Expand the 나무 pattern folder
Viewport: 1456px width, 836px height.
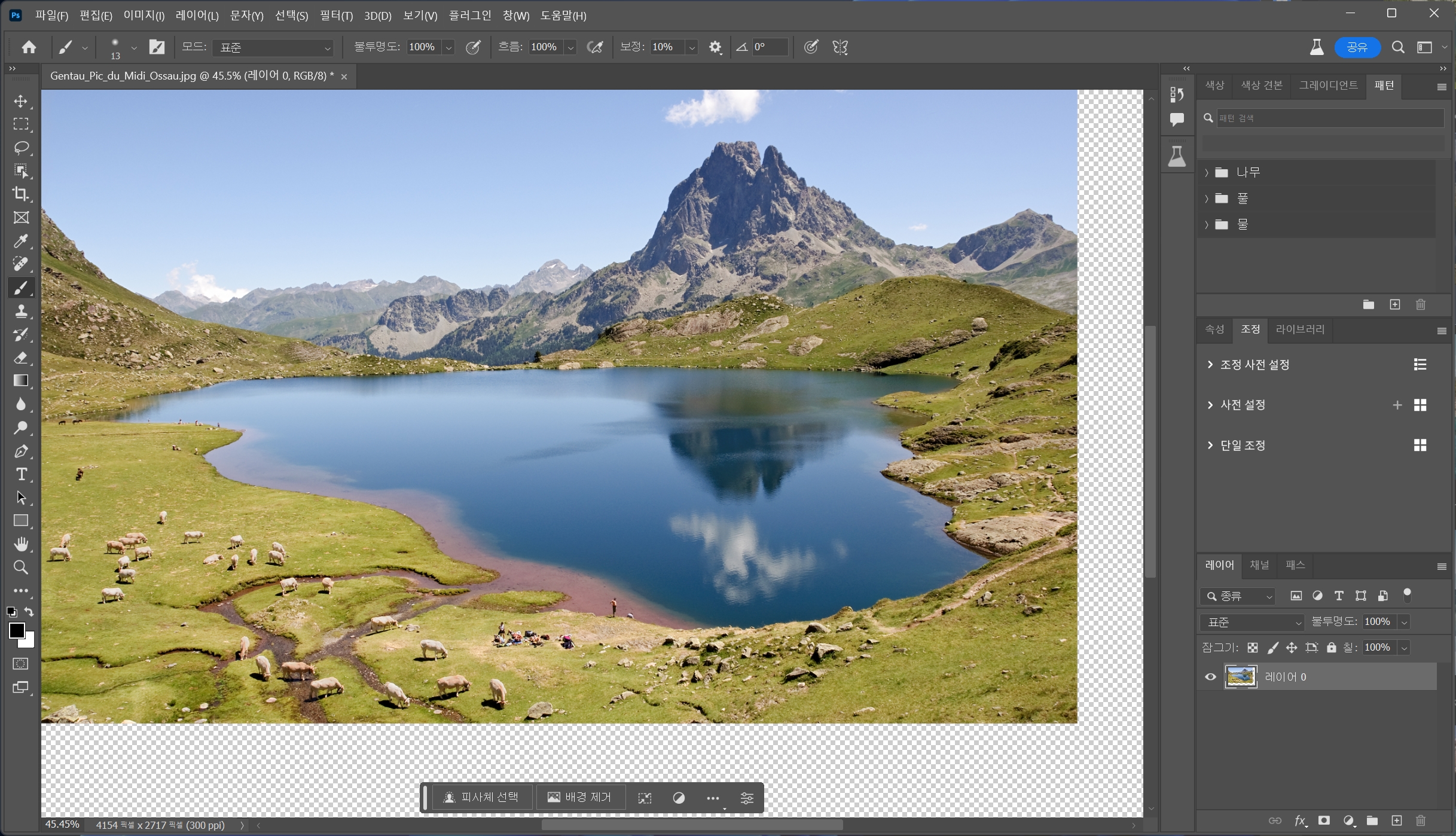[1207, 173]
